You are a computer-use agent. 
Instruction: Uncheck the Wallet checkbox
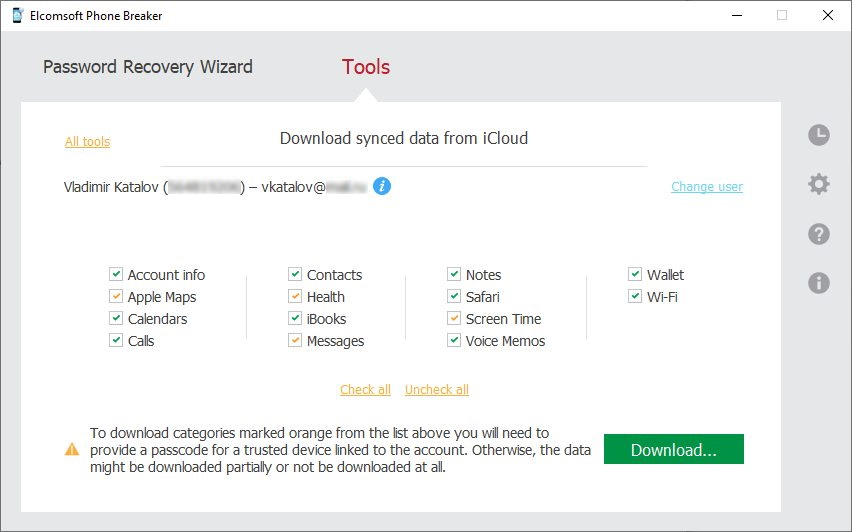tap(635, 274)
